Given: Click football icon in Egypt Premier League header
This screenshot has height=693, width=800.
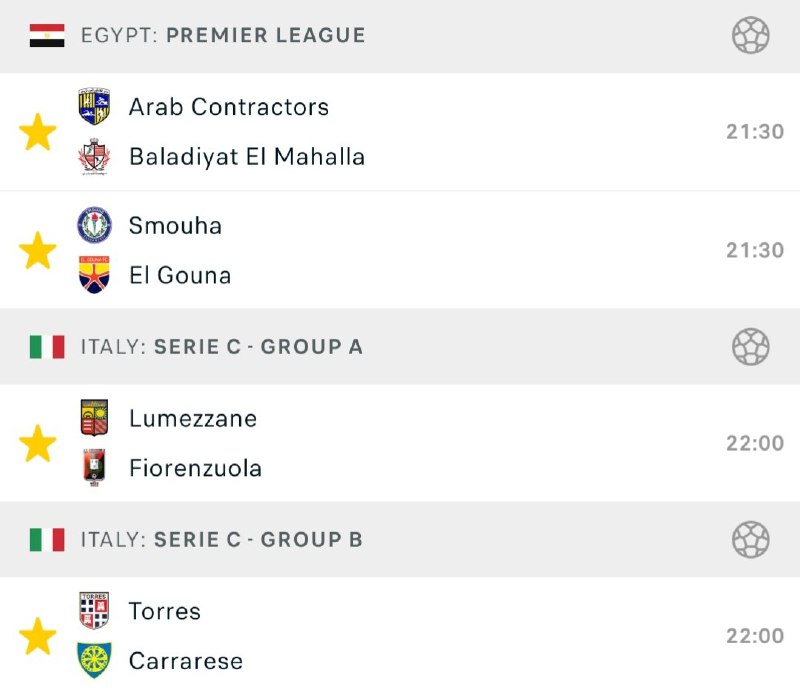Looking at the screenshot, I should 750,36.
